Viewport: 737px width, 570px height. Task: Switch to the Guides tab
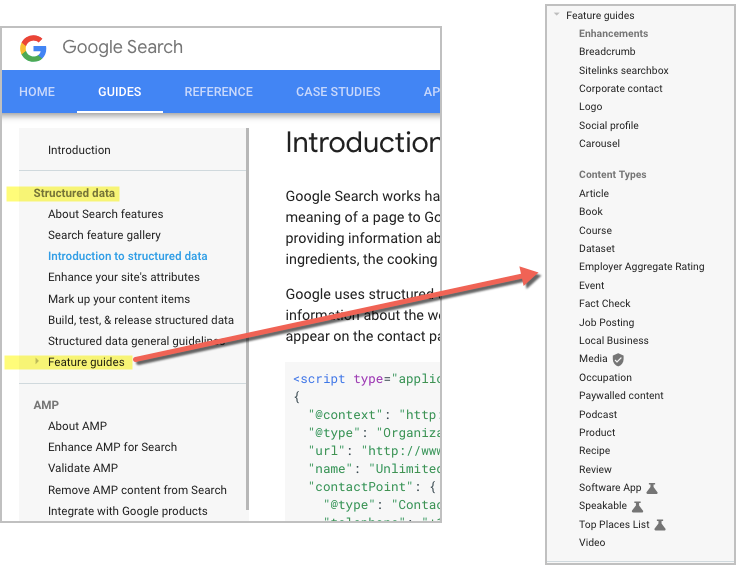pos(119,92)
